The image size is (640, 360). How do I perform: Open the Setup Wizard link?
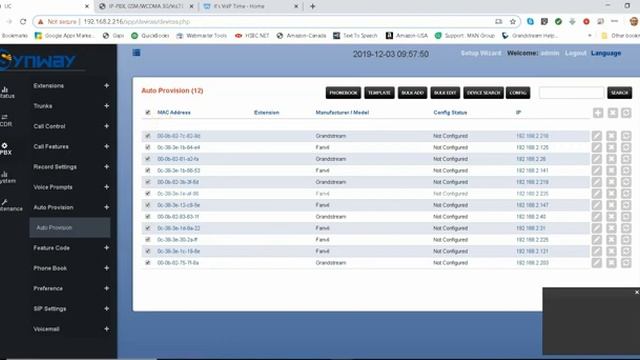point(481,53)
